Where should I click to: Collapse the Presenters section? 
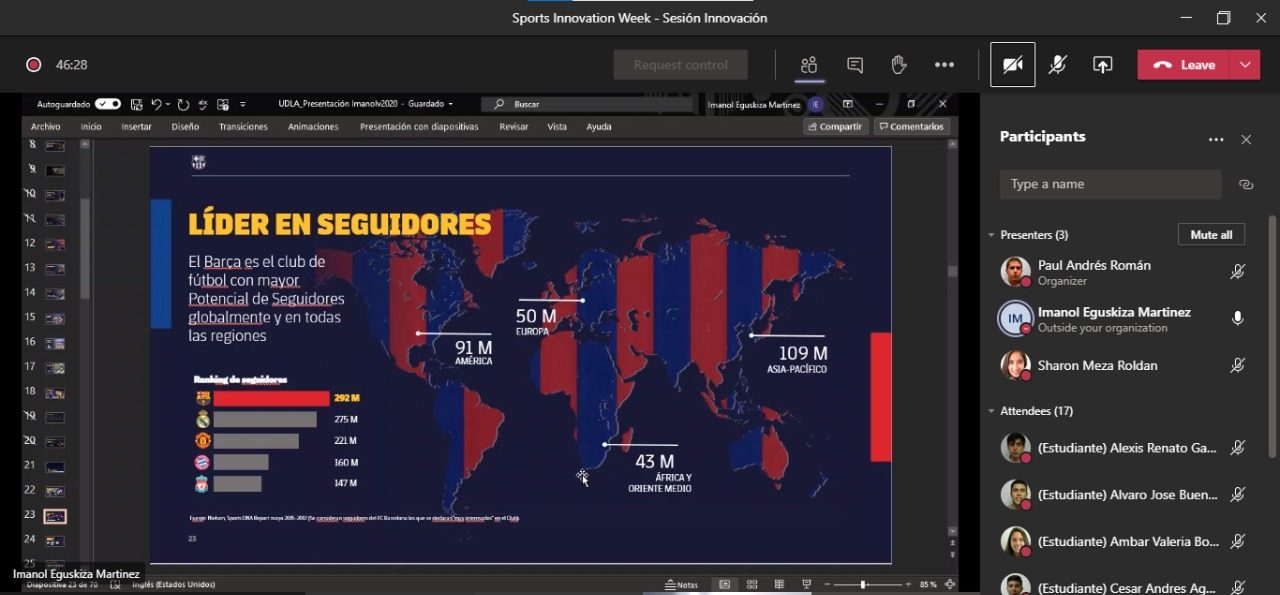click(x=992, y=235)
